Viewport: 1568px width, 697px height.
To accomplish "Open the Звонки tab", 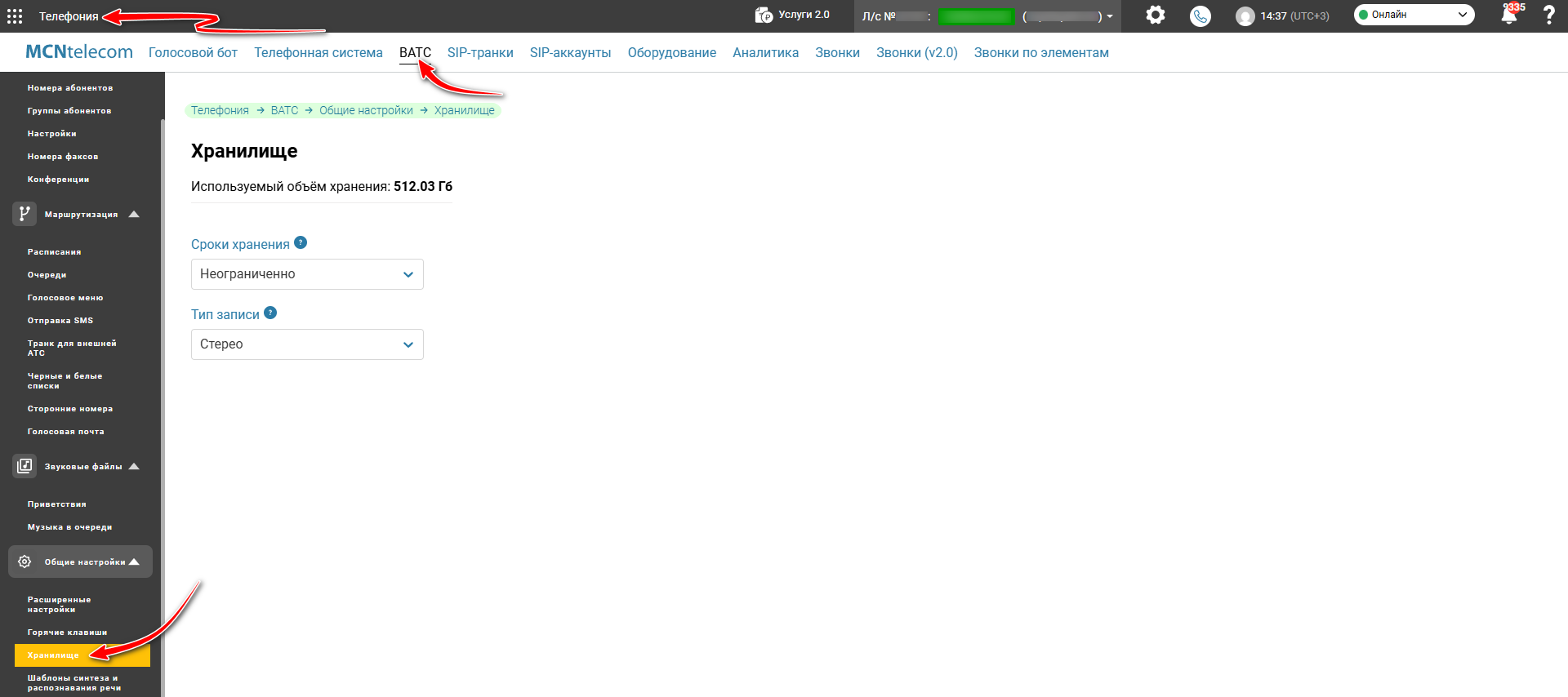I will point(837,52).
